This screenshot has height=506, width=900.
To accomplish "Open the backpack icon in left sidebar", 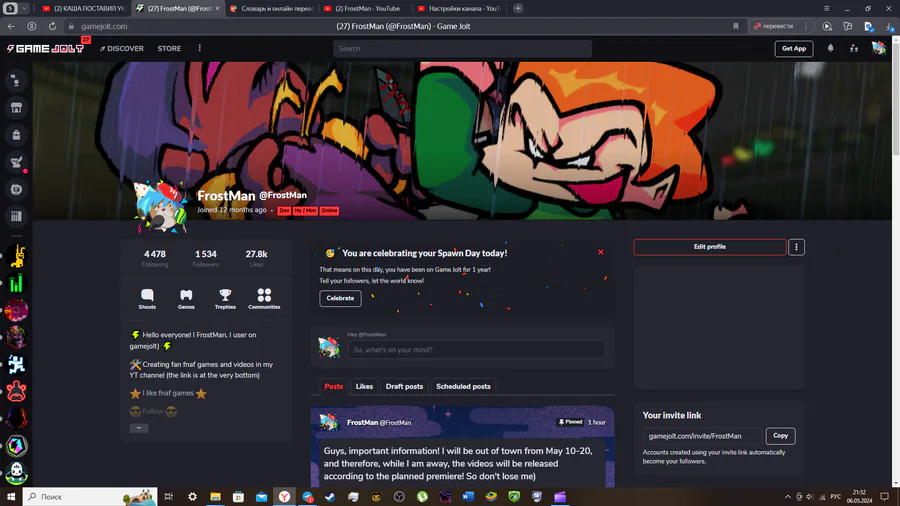I will coord(16,135).
